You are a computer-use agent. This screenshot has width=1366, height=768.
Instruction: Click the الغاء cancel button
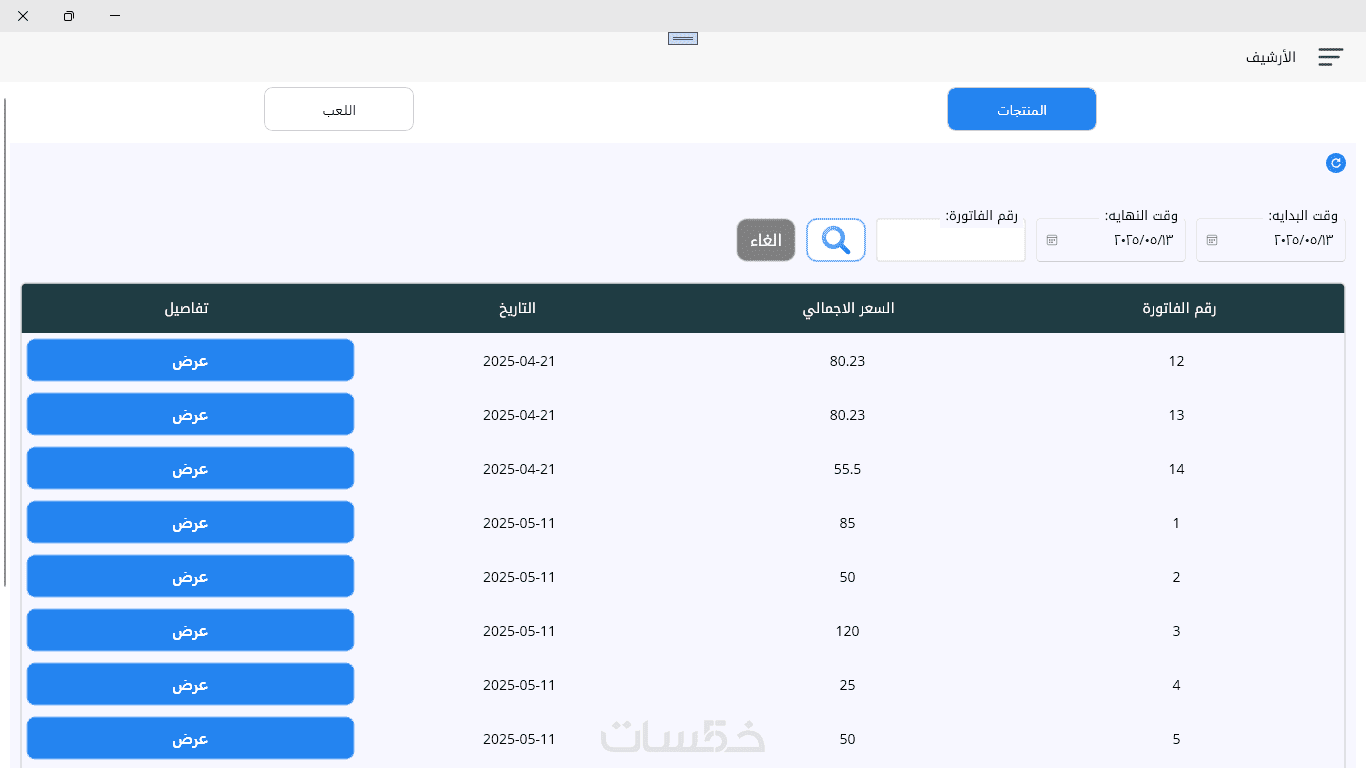click(766, 240)
